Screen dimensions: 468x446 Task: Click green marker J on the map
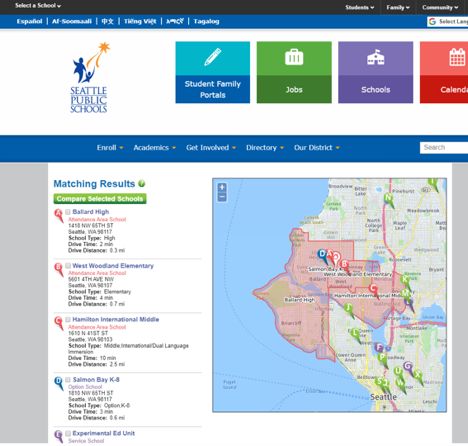pyautogui.click(x=349, y=310)
